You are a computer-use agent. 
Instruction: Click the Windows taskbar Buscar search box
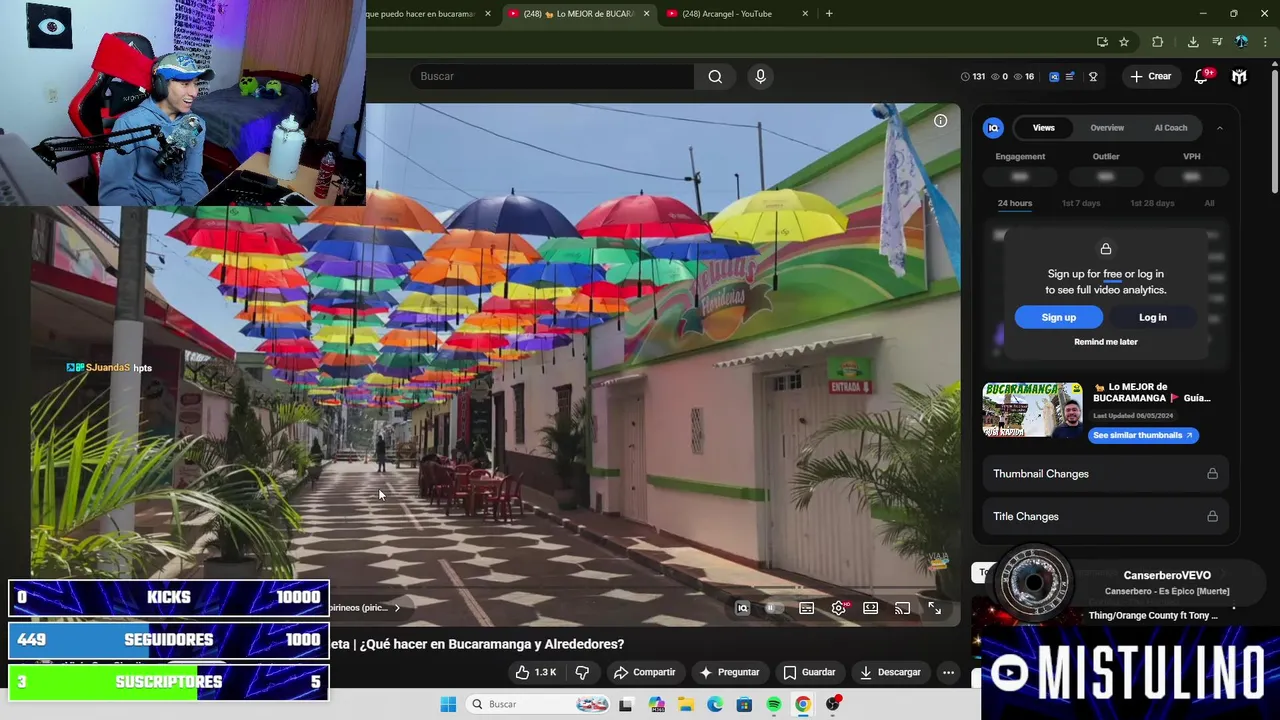[x=538, y=704]
